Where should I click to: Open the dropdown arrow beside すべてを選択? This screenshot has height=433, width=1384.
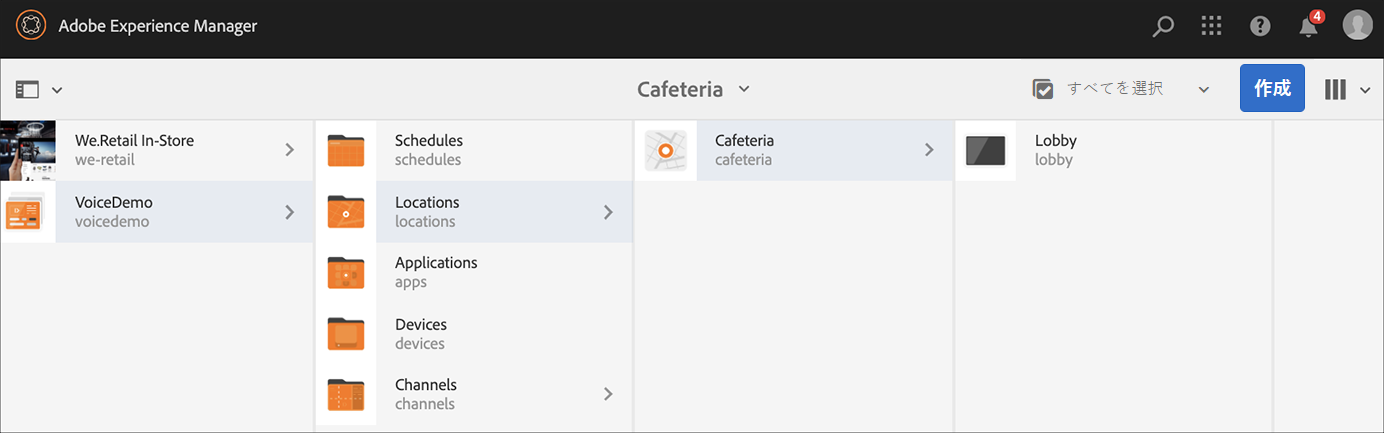coord(1204,90)
